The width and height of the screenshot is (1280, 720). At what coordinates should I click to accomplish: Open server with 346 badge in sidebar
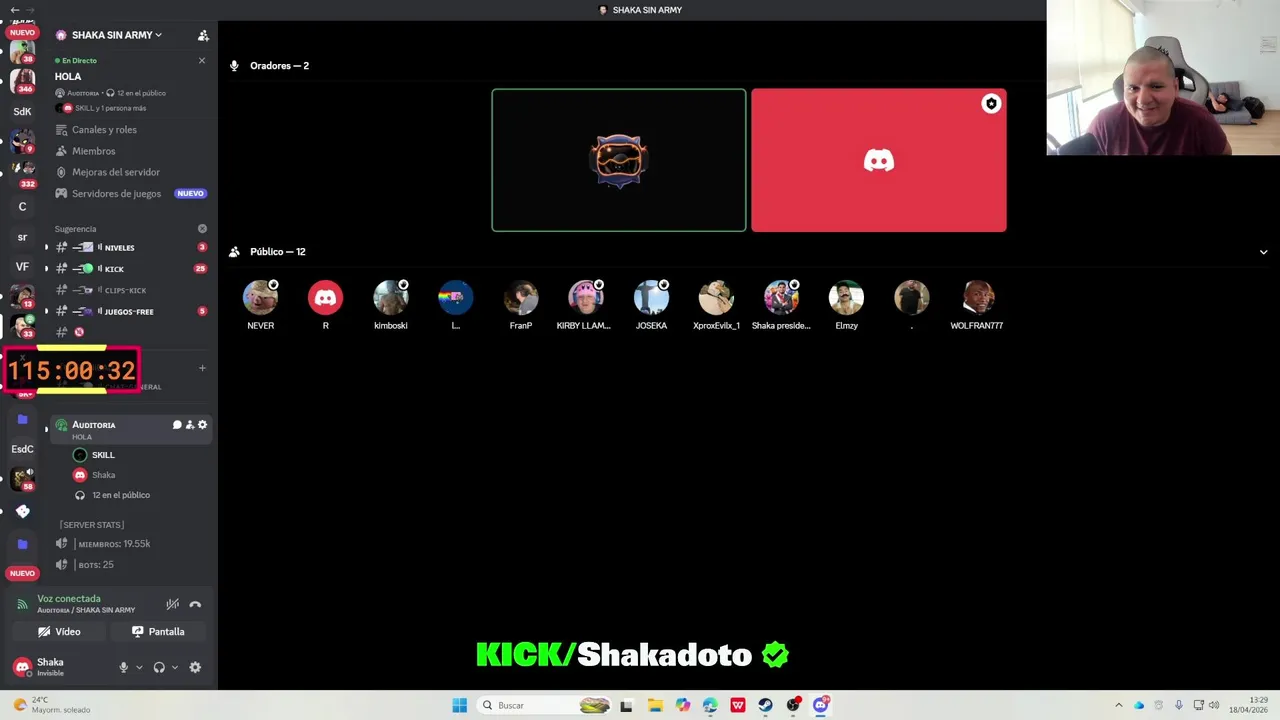[x=22, y=80]
